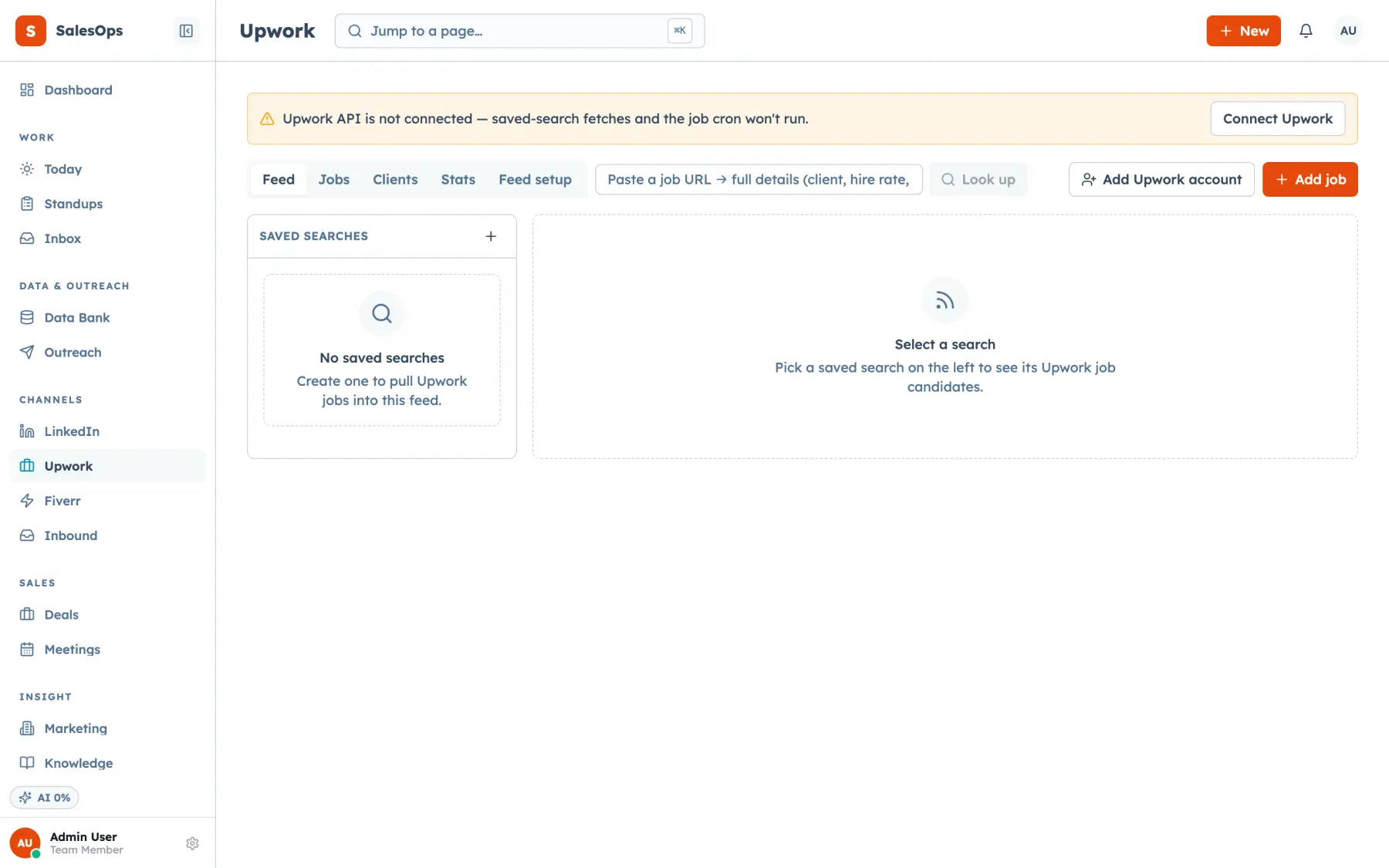Click the SalesOps logo icon

(x=31, y=31)
